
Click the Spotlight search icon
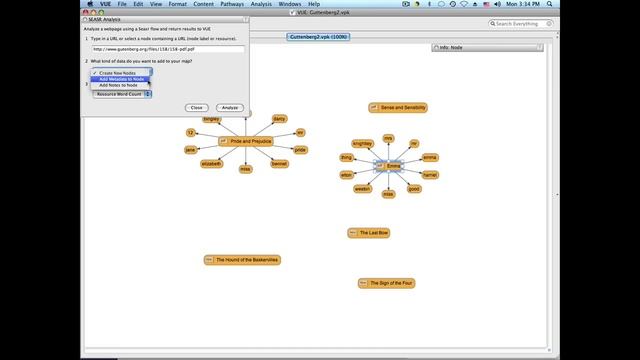click(x=549, y=4)
